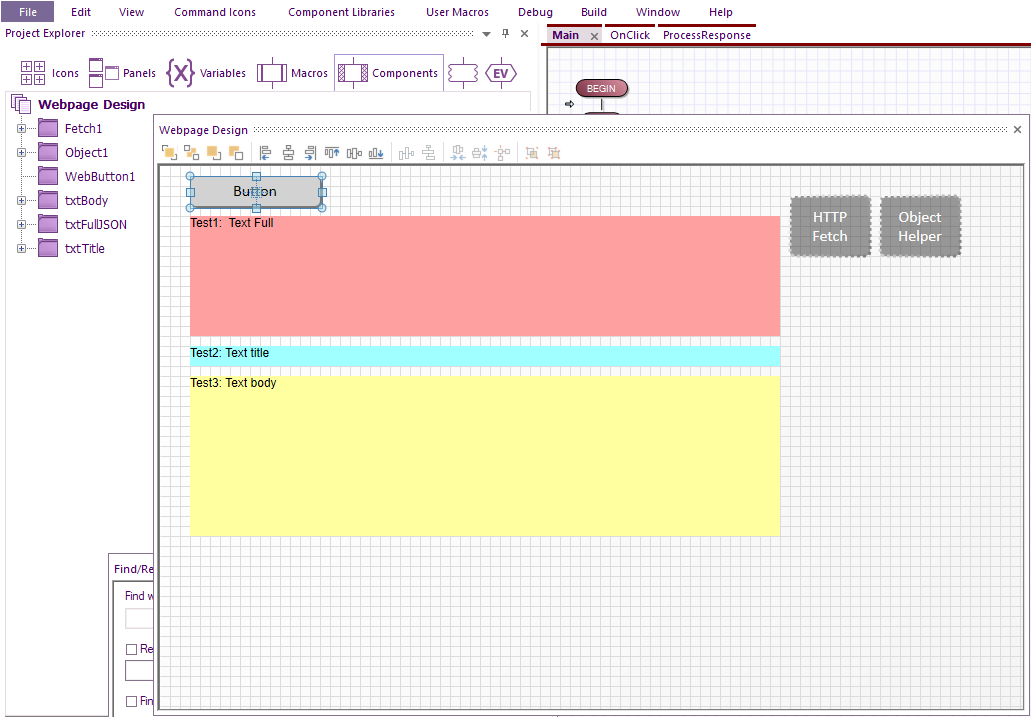Open the EV events view icon
Screen dimensions: 1031x717
point(500,73)
